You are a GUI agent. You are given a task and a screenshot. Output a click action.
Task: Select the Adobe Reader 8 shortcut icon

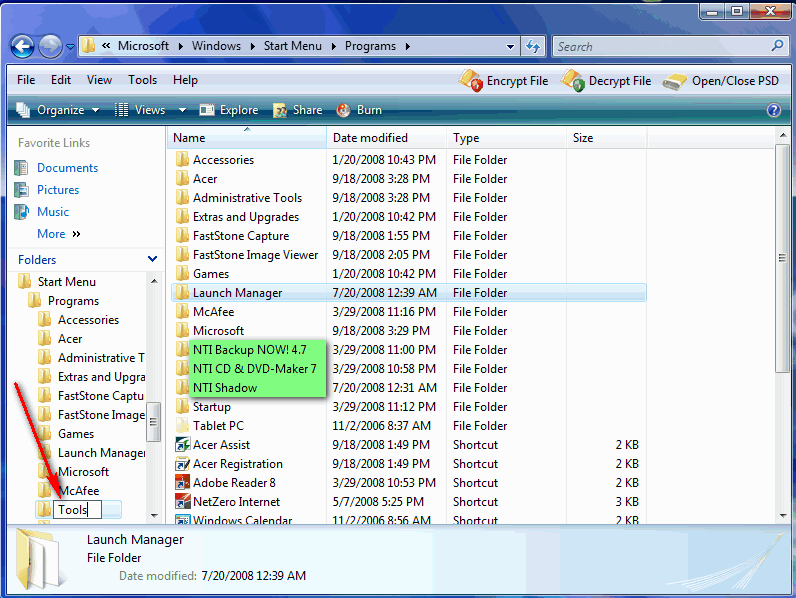[x=182, y=483]
